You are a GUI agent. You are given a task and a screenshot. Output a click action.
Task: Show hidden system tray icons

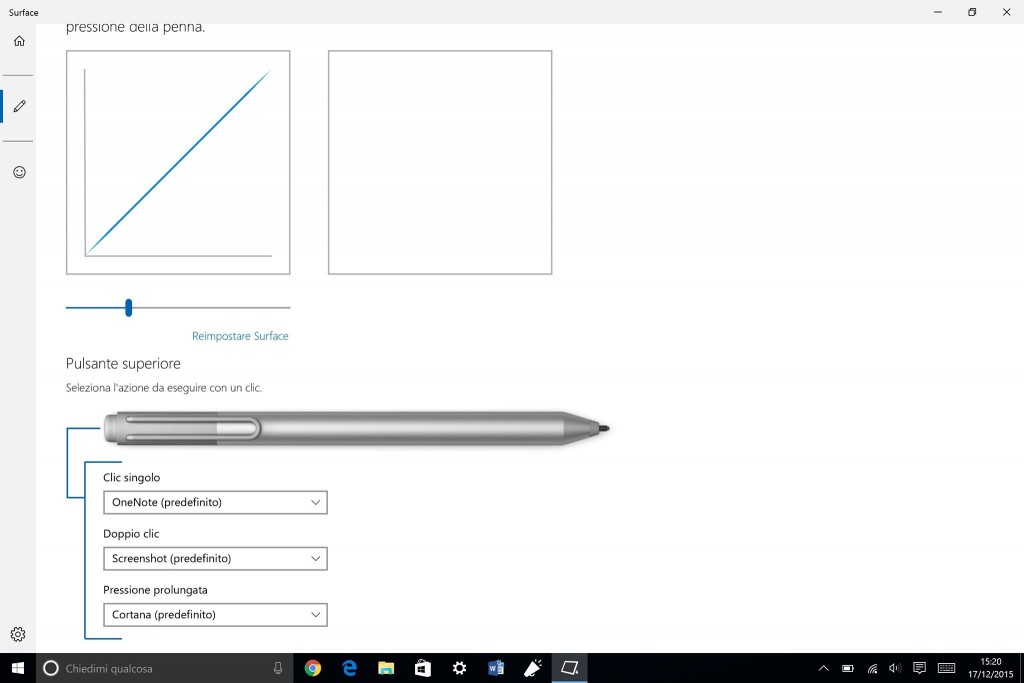pos(824,668)
